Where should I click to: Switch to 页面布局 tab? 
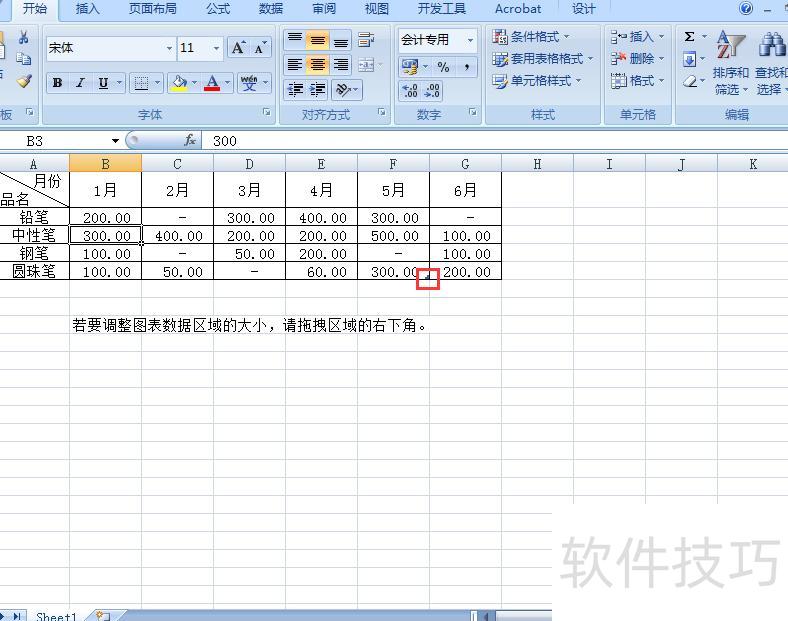tap(153, 9)
